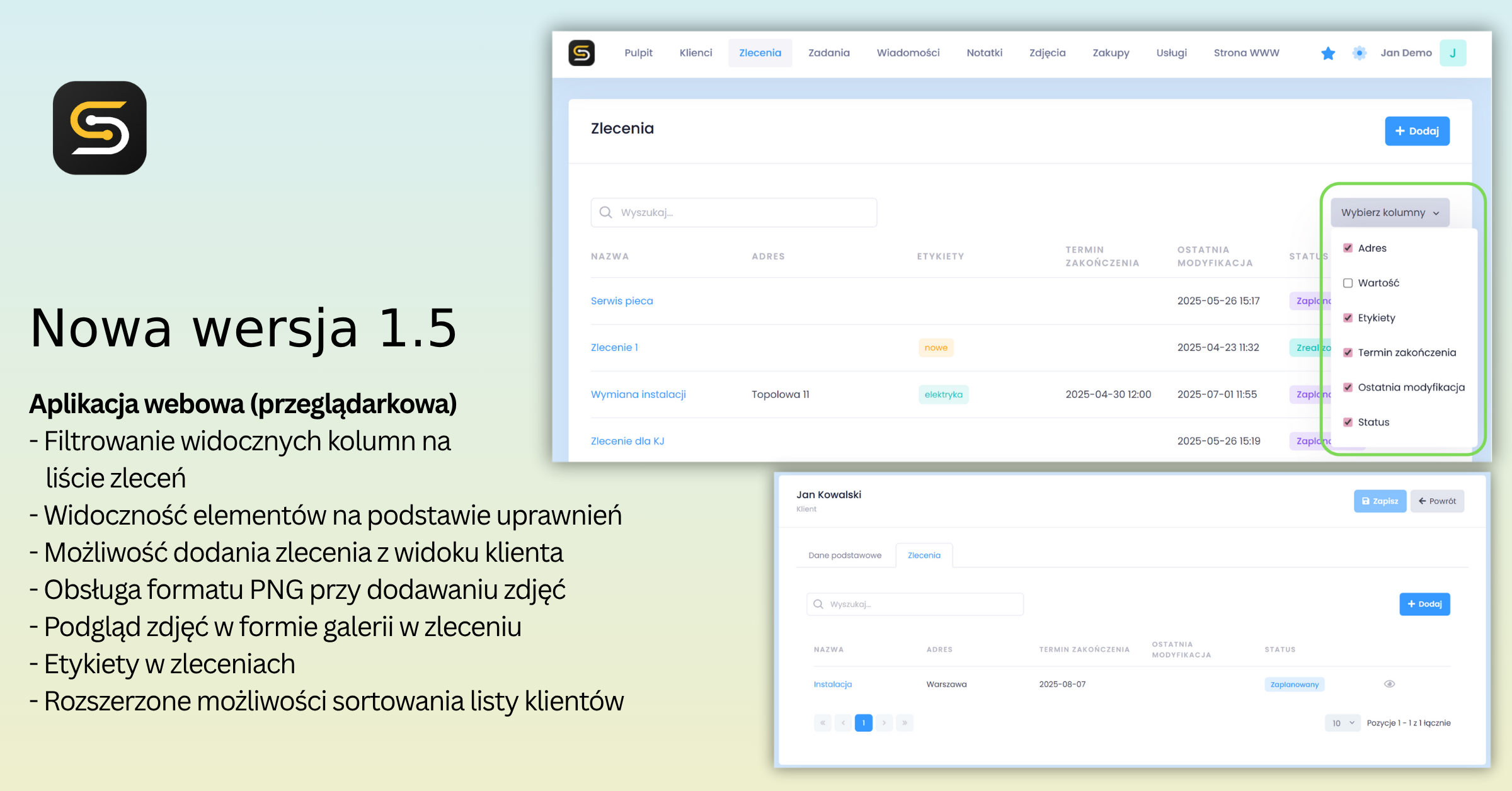Viewport: 1512px width, 791px height.
Task: Open the Zadania section in the navbar
Action: coord(829,53)
